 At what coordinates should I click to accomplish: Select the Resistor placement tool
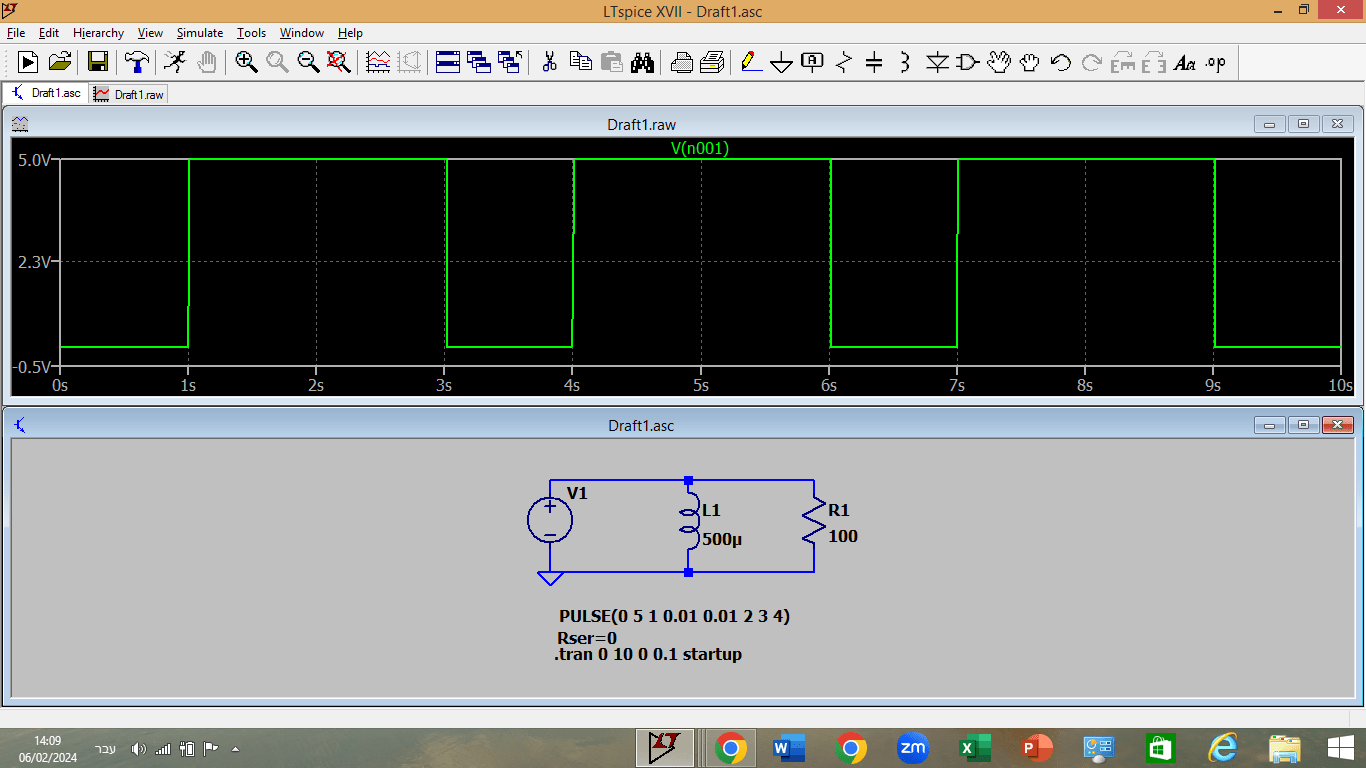(x=843, y=61)
